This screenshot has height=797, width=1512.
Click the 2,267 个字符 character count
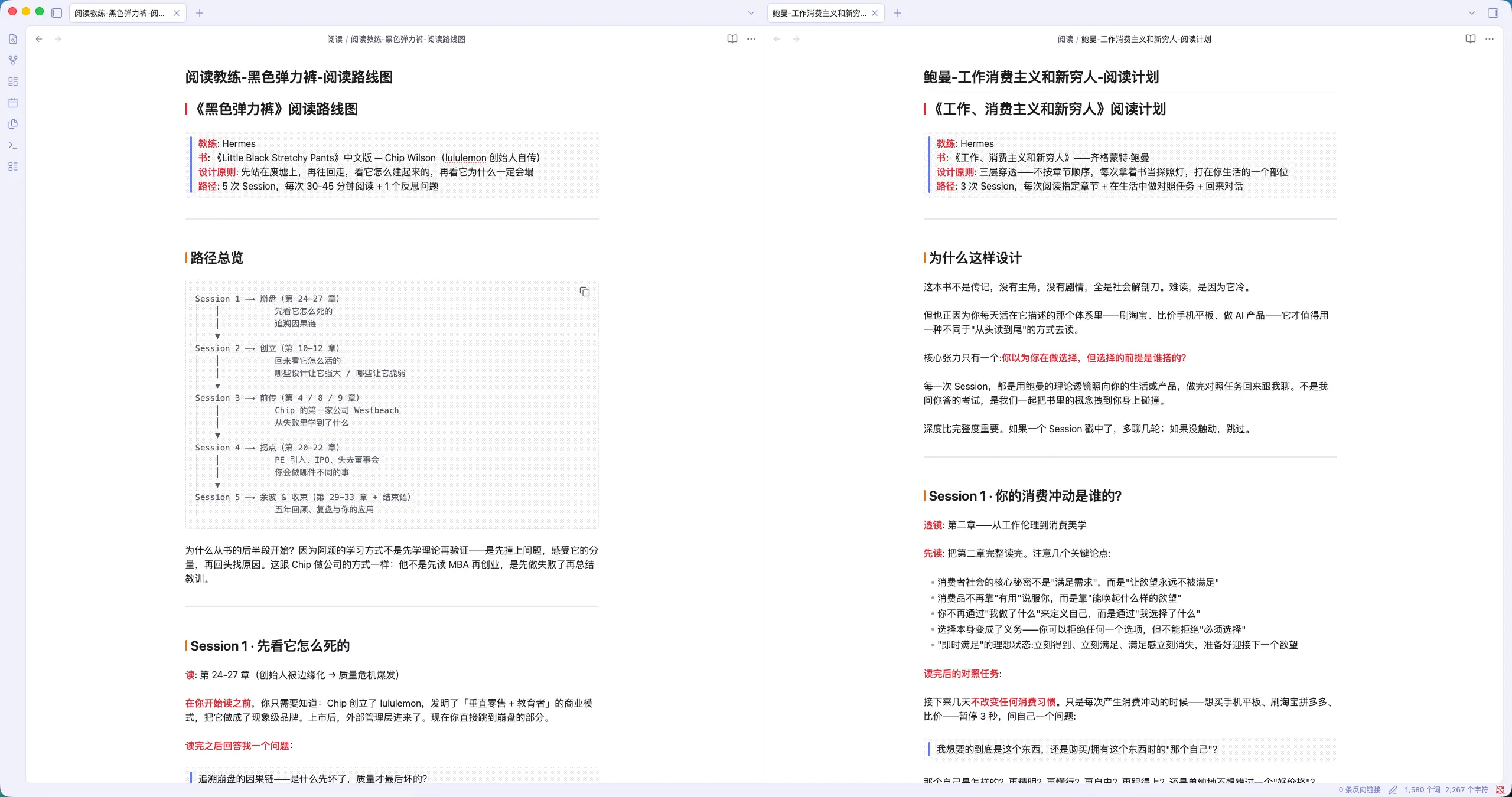tap(1467, 790)
